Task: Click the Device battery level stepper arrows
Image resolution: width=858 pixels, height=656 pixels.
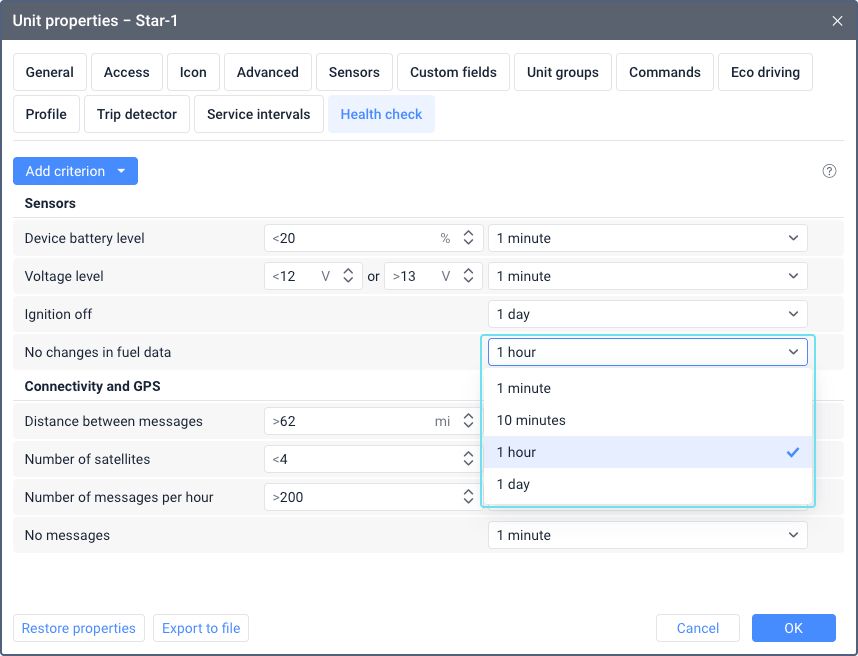Action: point(468,238)
